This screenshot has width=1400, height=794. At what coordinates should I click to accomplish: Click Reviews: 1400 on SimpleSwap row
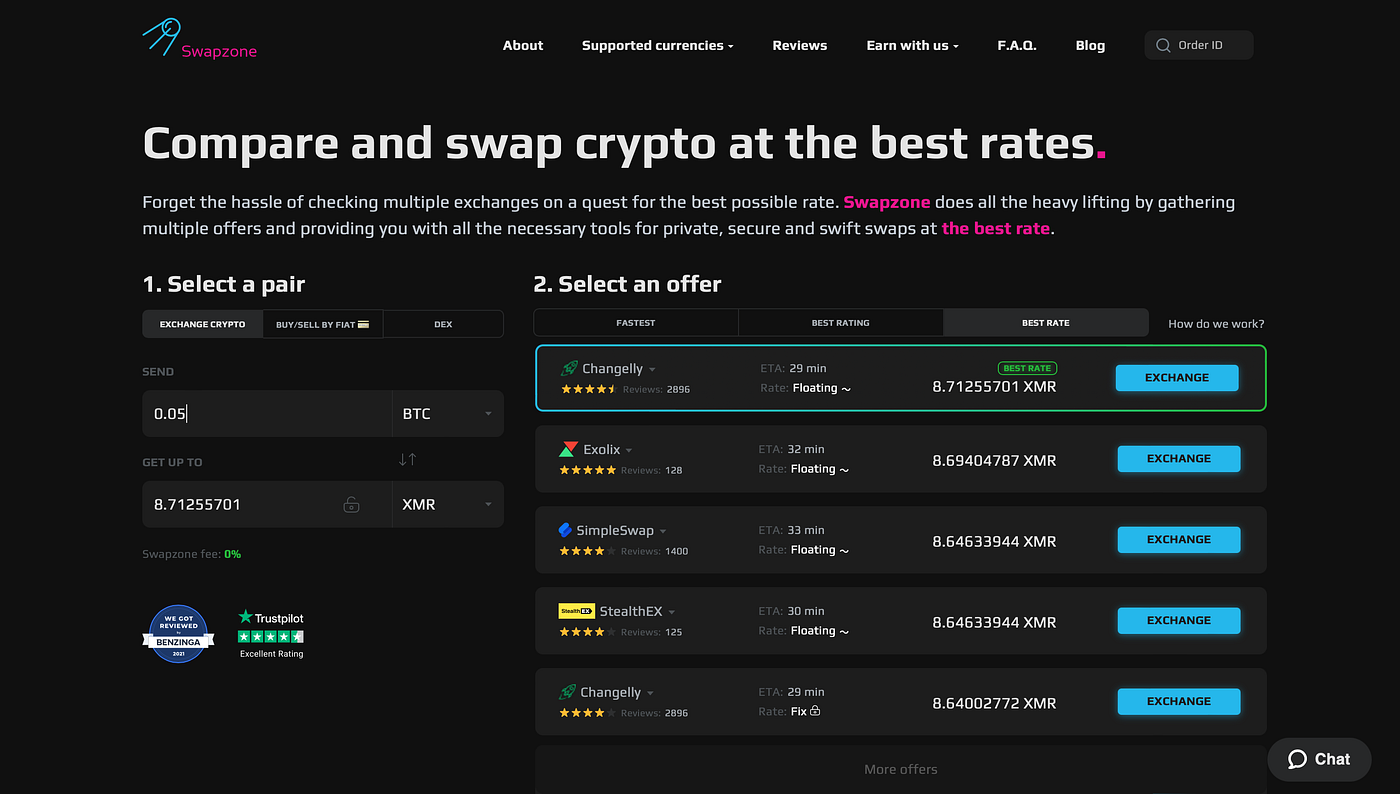tap(655, 551)
